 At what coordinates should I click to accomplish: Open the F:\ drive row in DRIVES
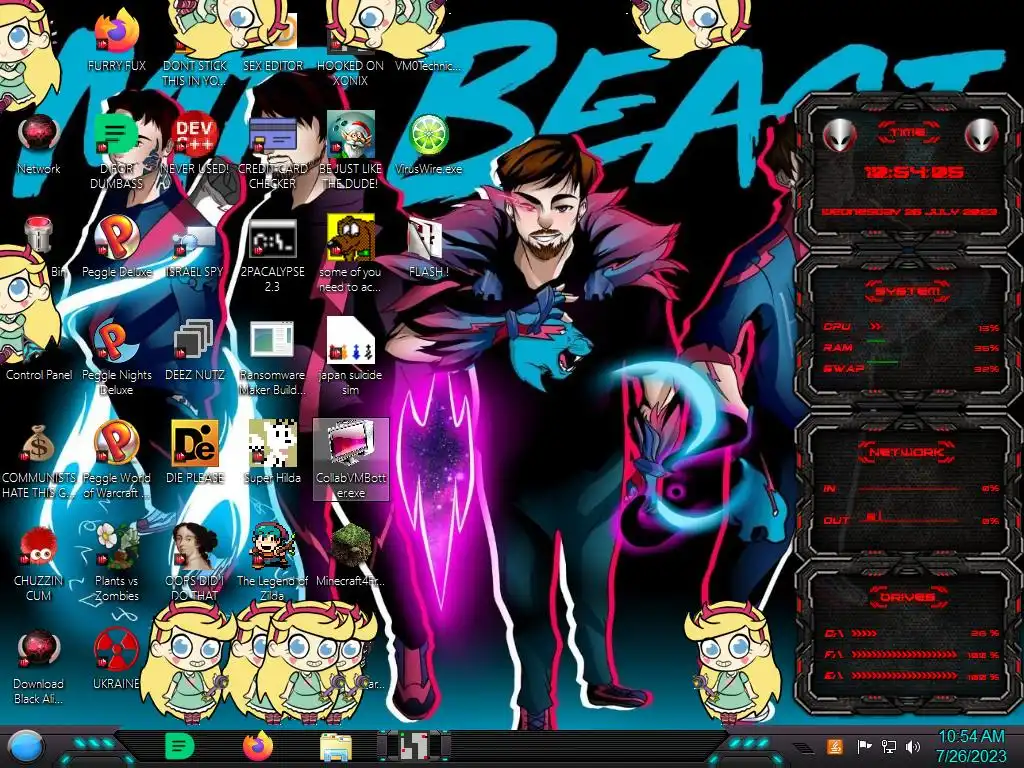(x=910, y=654)
